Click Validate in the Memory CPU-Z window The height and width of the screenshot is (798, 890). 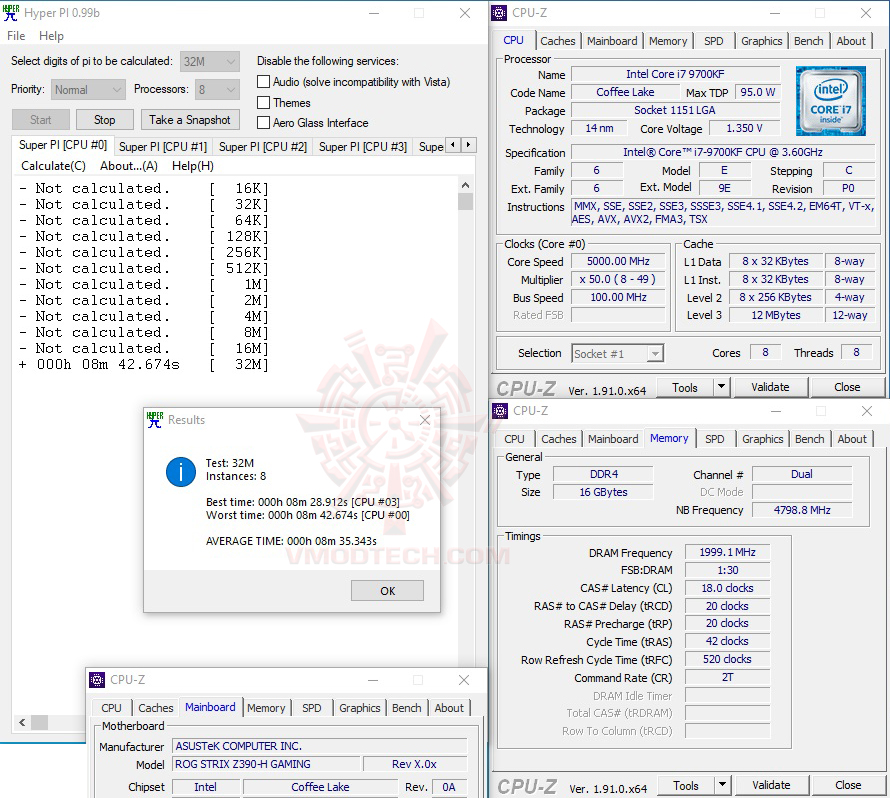771,785
